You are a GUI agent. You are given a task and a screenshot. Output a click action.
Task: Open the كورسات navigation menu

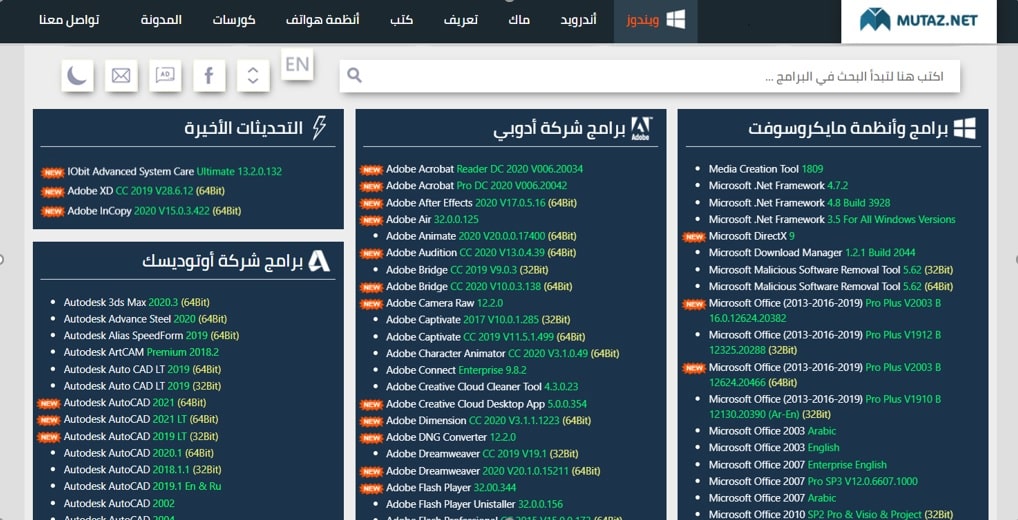(234, 20)
